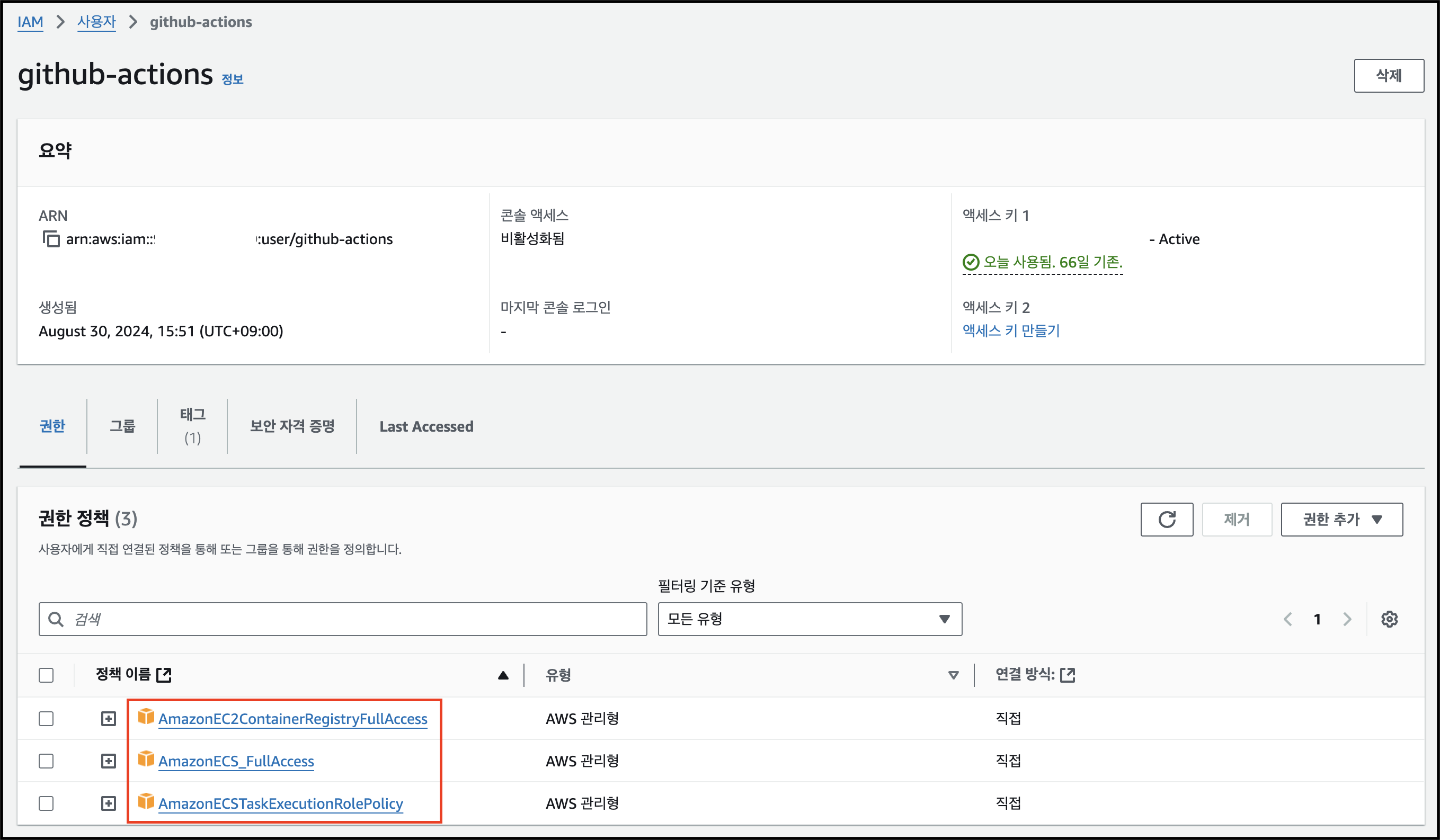The image size is (1440, 840).
Task: Click the 비활성화됨 console access value
Action: 532,239
